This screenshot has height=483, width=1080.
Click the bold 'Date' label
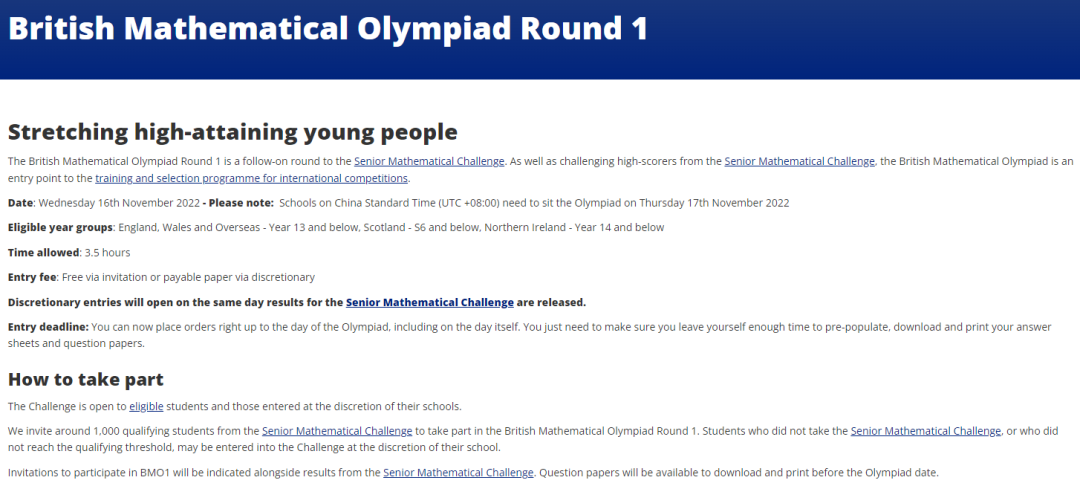20,203
